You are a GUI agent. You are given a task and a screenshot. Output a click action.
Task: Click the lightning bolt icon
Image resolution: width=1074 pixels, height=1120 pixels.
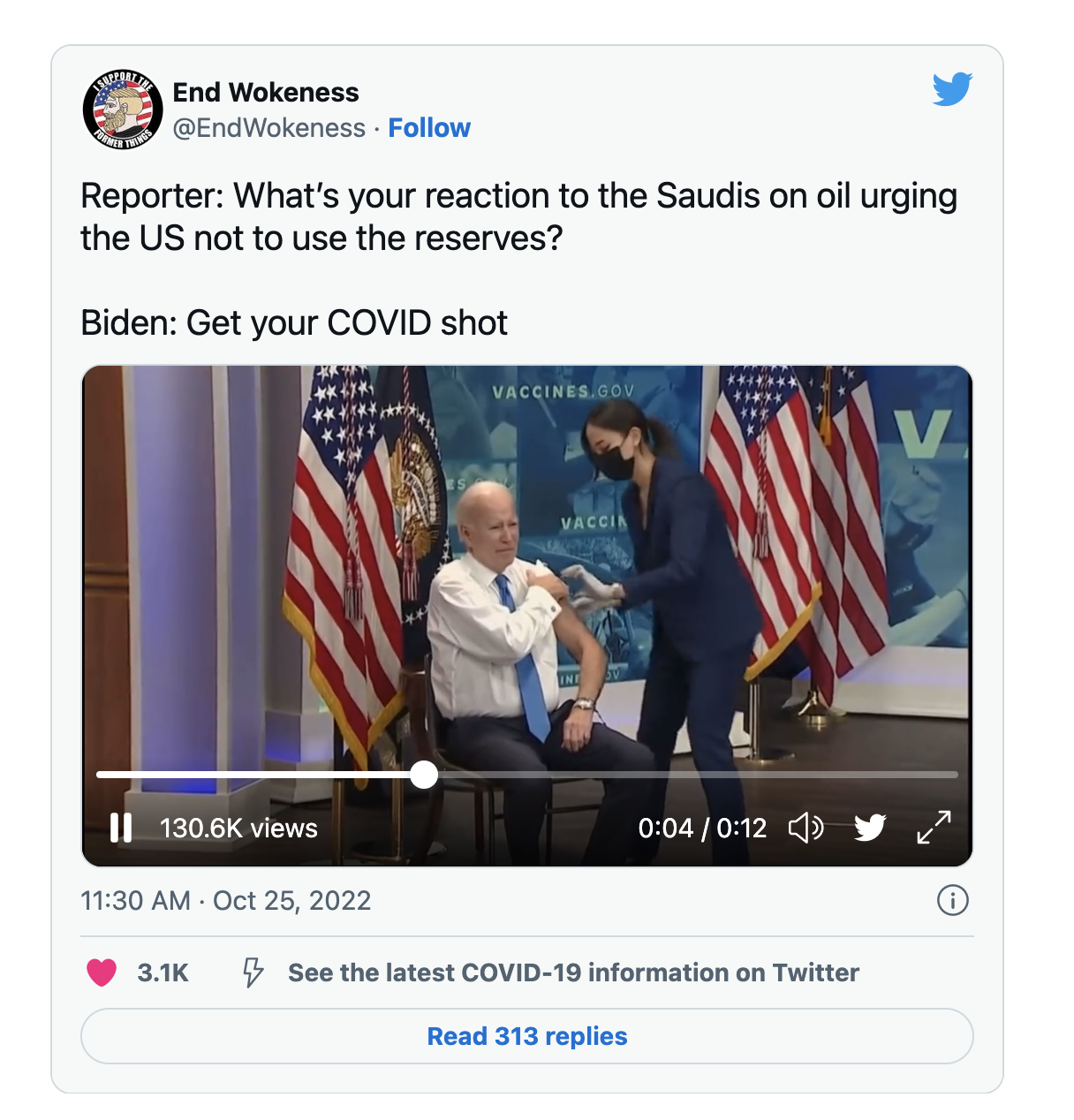(x=253, y=972)
